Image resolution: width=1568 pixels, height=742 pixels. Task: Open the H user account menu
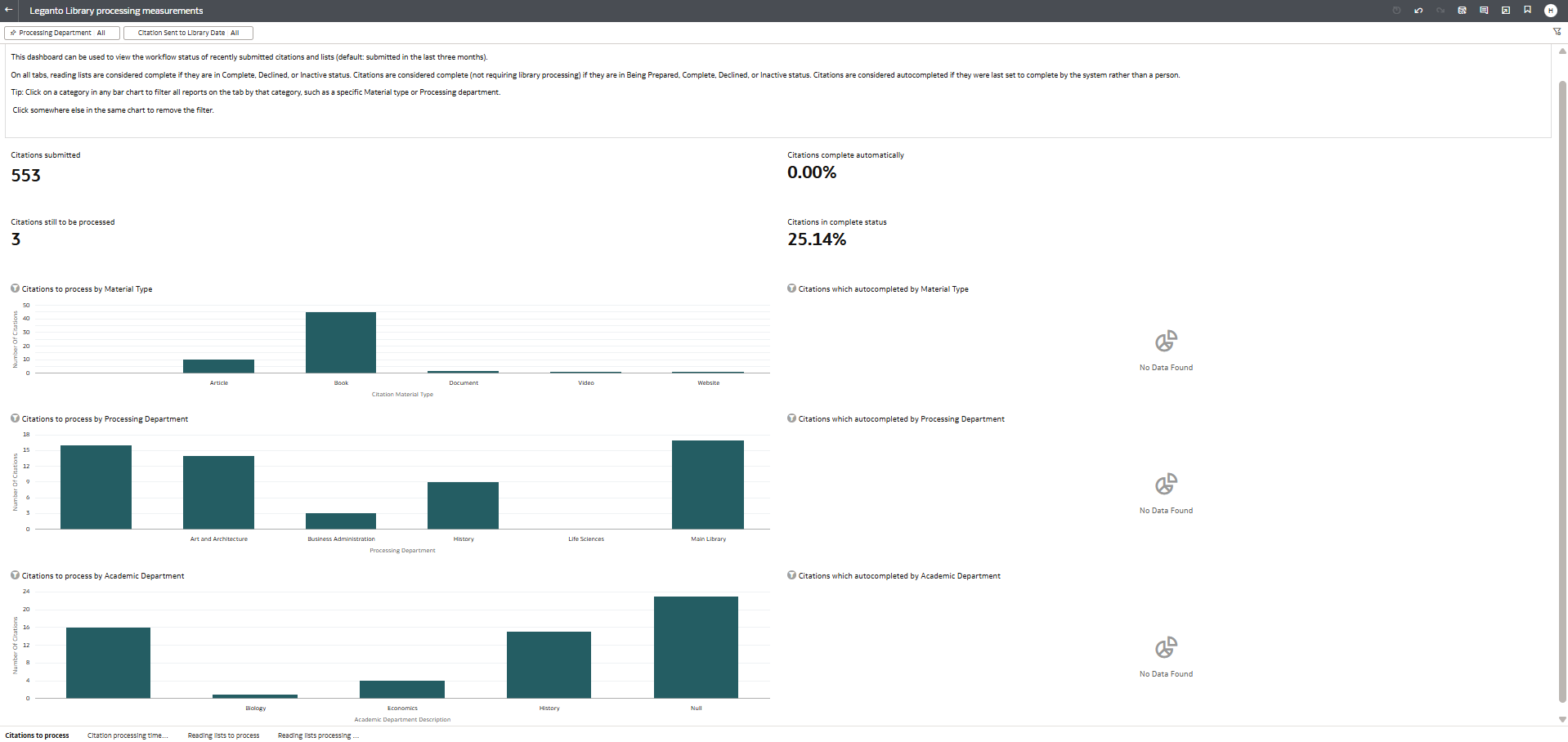[1550, 10]
